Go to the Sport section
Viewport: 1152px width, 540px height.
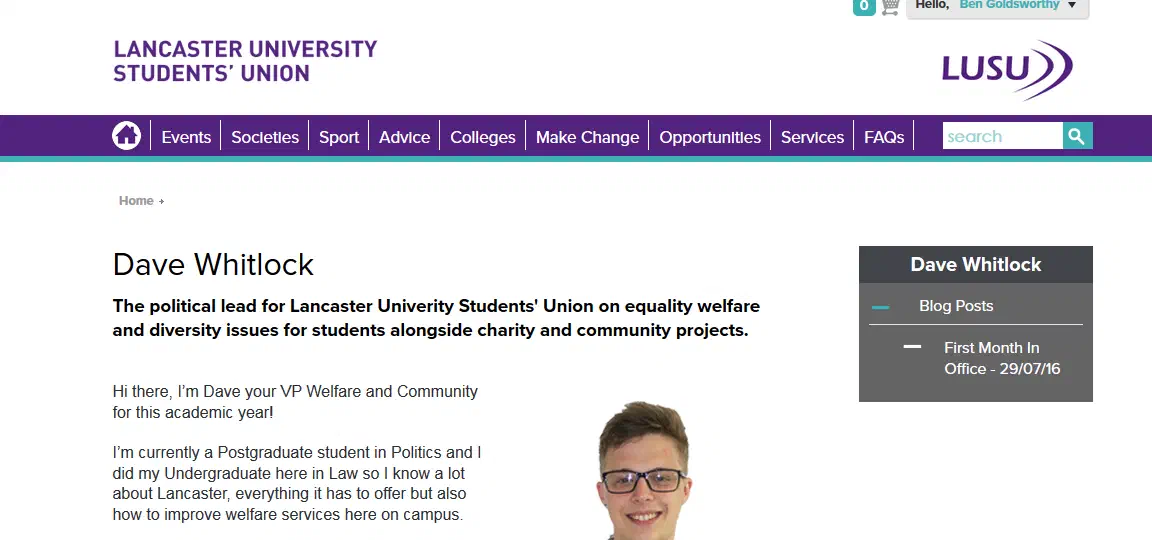pos(339,137)
